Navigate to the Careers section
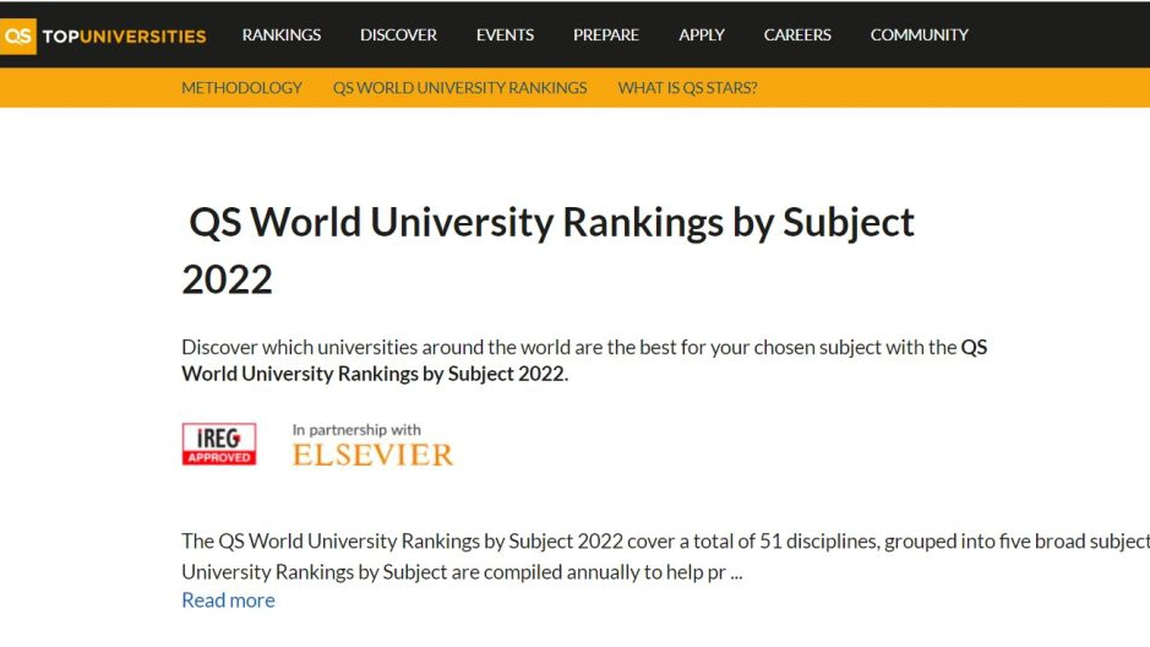The height and width of the screenshot is (647, 1150). point(797,35)
